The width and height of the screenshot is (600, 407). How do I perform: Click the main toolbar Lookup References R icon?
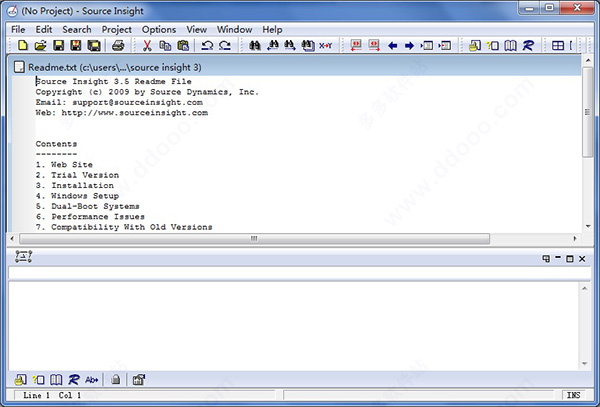528,46
